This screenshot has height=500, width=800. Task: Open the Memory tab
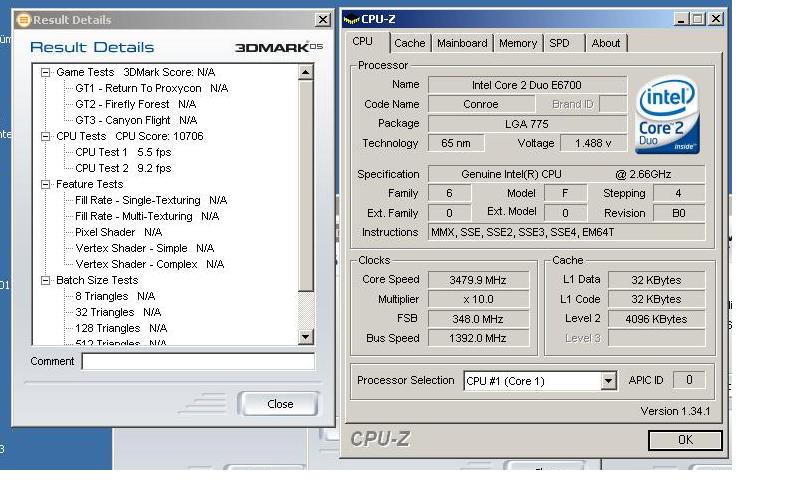(x=518, y=43)
